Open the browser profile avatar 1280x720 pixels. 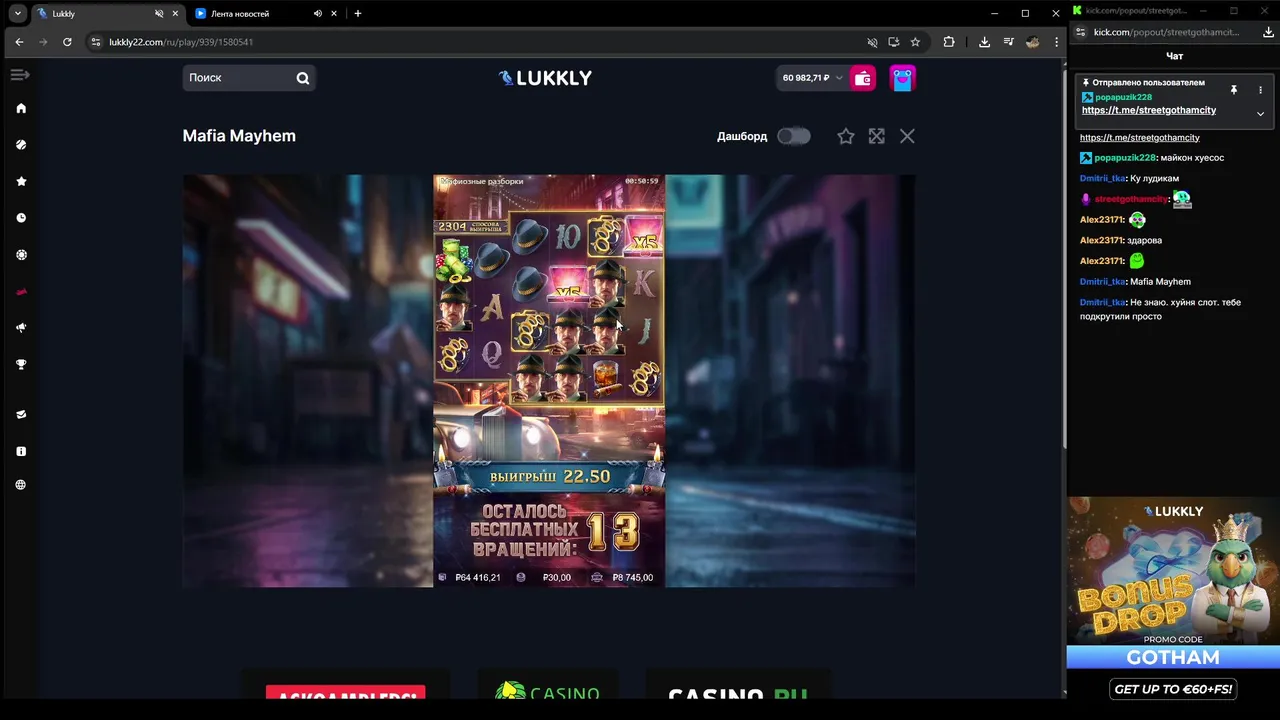tap(1033, 42)
